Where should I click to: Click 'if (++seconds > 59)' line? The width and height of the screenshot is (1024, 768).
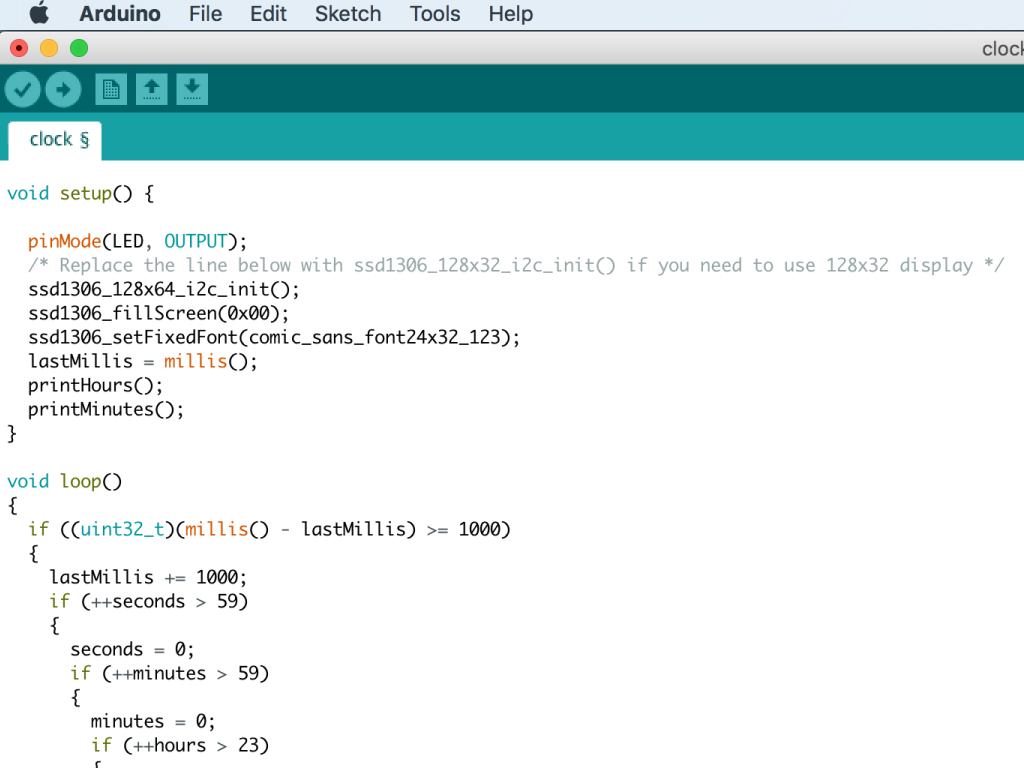148,601
